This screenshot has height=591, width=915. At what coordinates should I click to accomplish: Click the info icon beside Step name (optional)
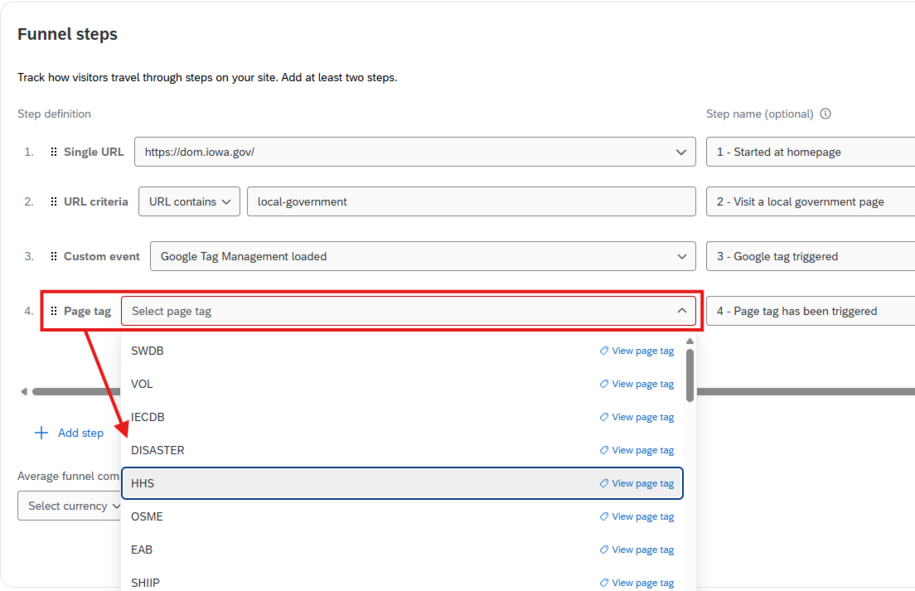click(x=824, y=113)
